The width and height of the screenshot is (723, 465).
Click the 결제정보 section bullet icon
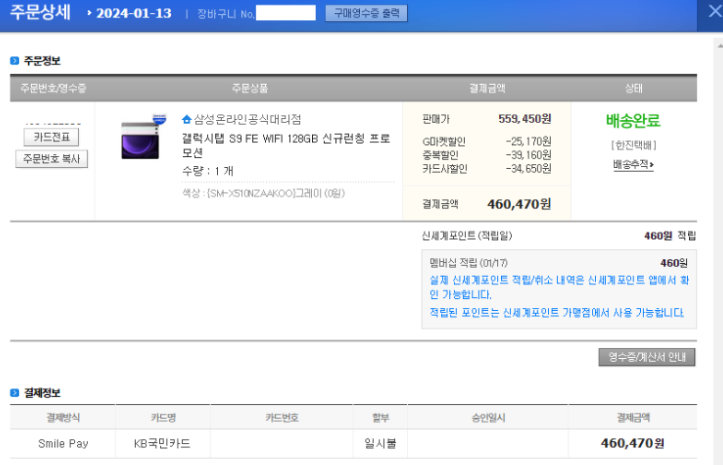point(15,393)
